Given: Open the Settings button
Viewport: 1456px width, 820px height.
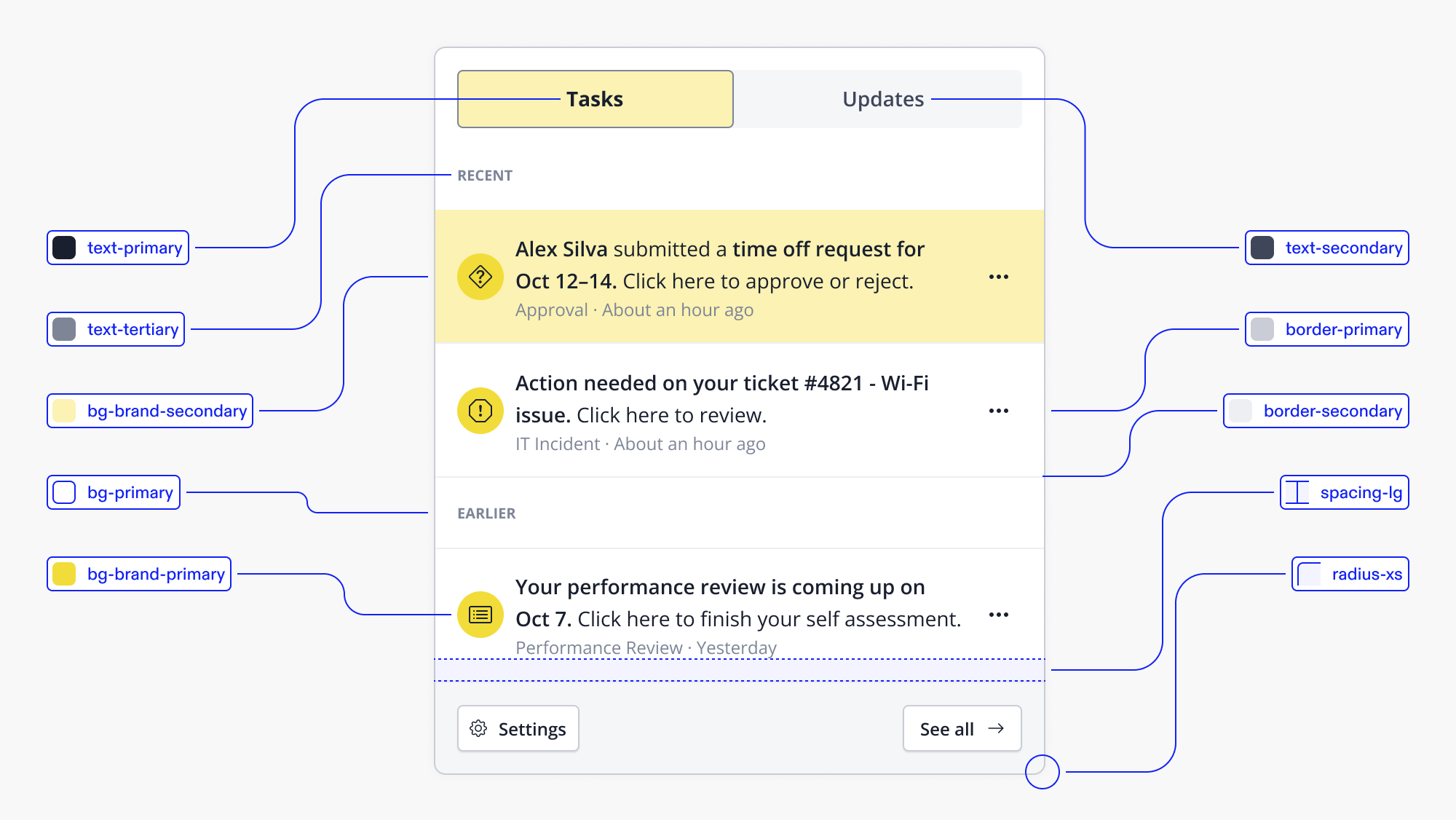Looking at the screenshot, I should [518, 728].
